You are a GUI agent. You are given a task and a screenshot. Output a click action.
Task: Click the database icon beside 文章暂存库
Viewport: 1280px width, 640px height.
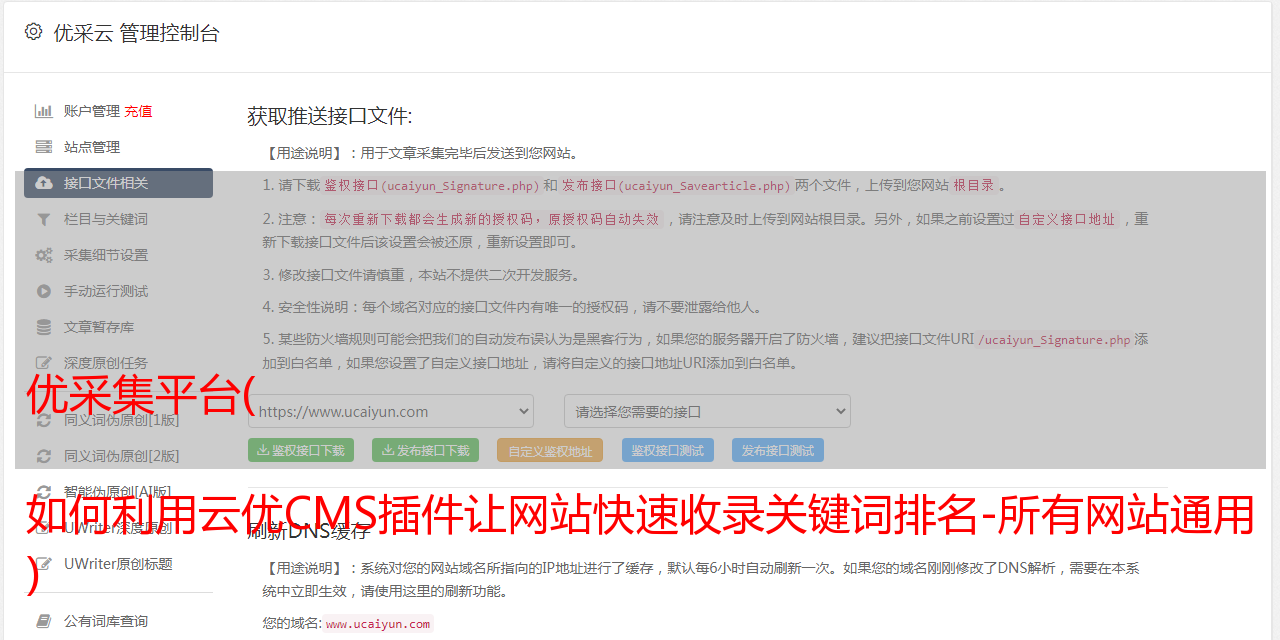click(x=44, y=327)
